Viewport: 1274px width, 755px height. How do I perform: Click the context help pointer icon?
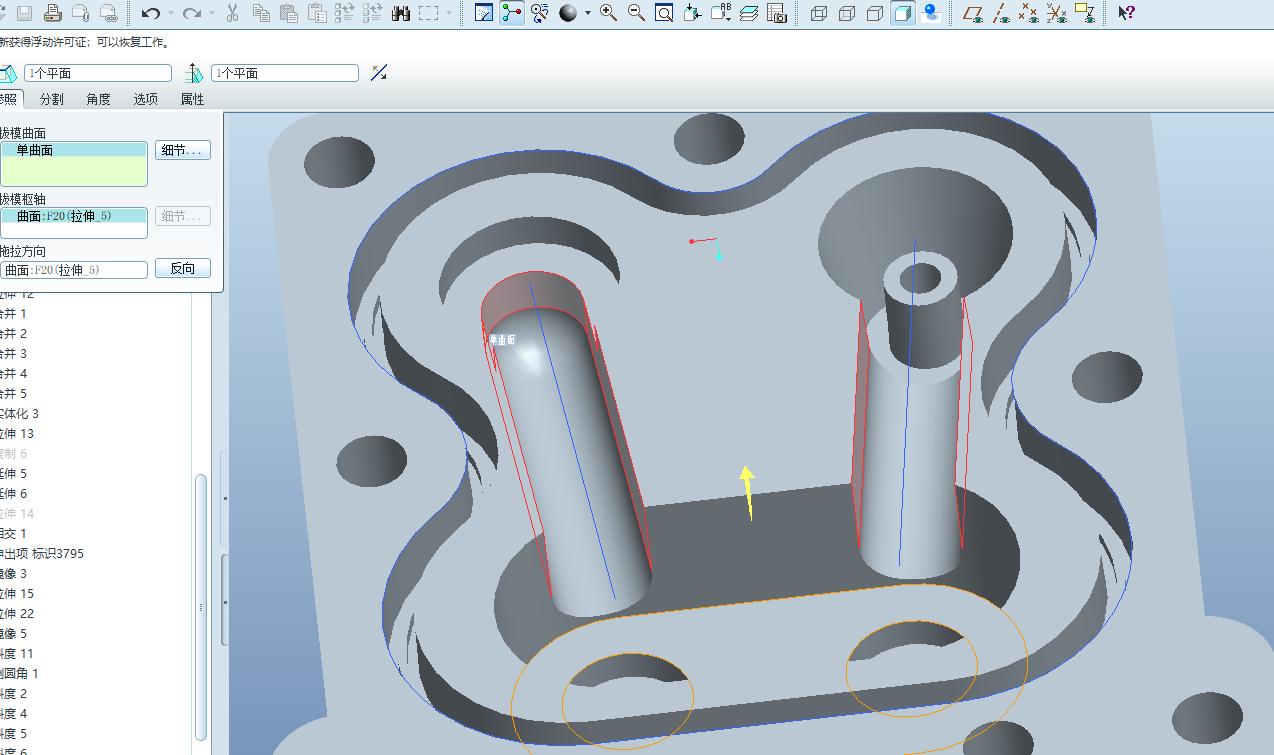[x=1126, y=13]
